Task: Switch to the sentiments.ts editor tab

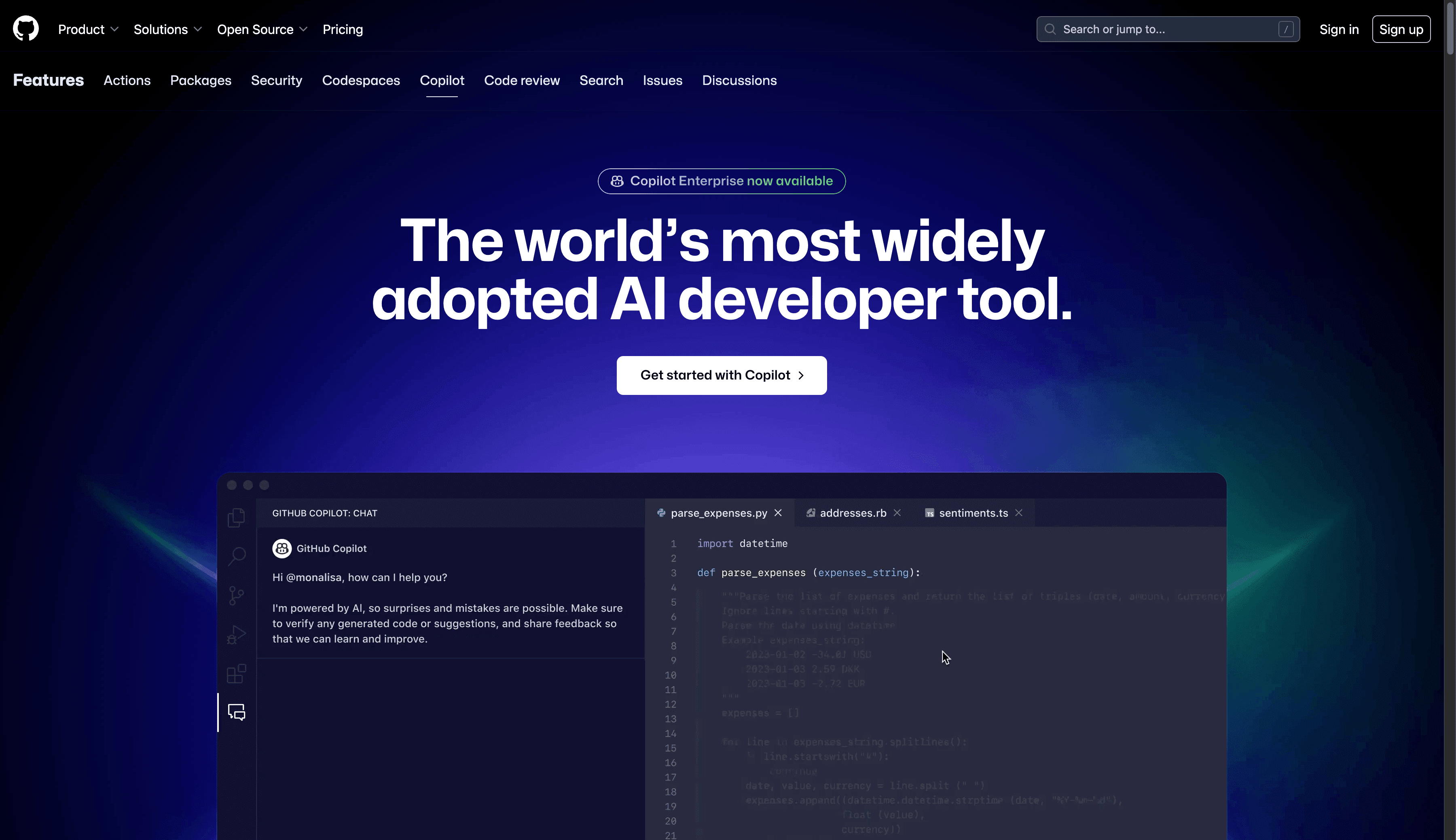Action: point(973,513)
